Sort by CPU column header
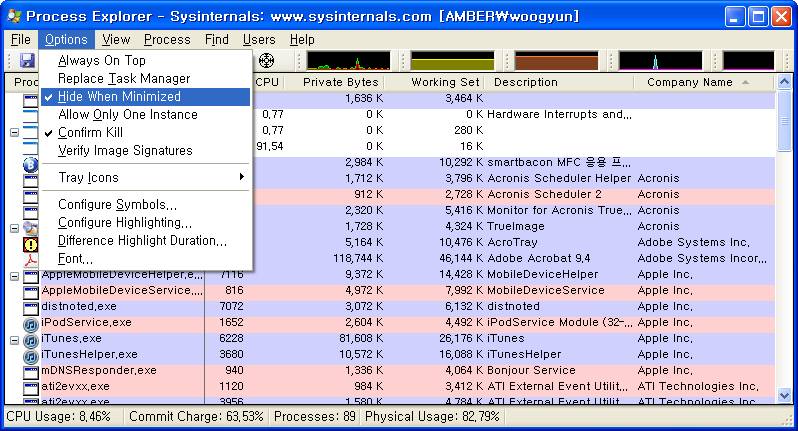This screenshot has height=431, width=798. click(268, 82)
